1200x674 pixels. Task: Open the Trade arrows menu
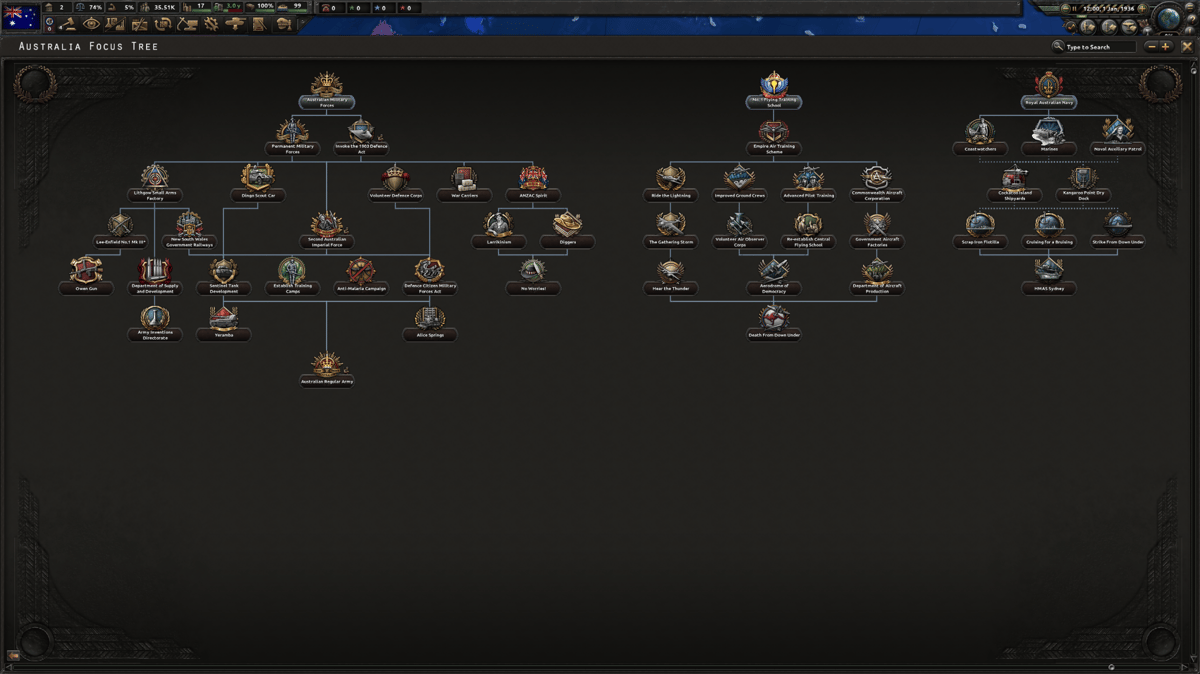click(163, 24)
